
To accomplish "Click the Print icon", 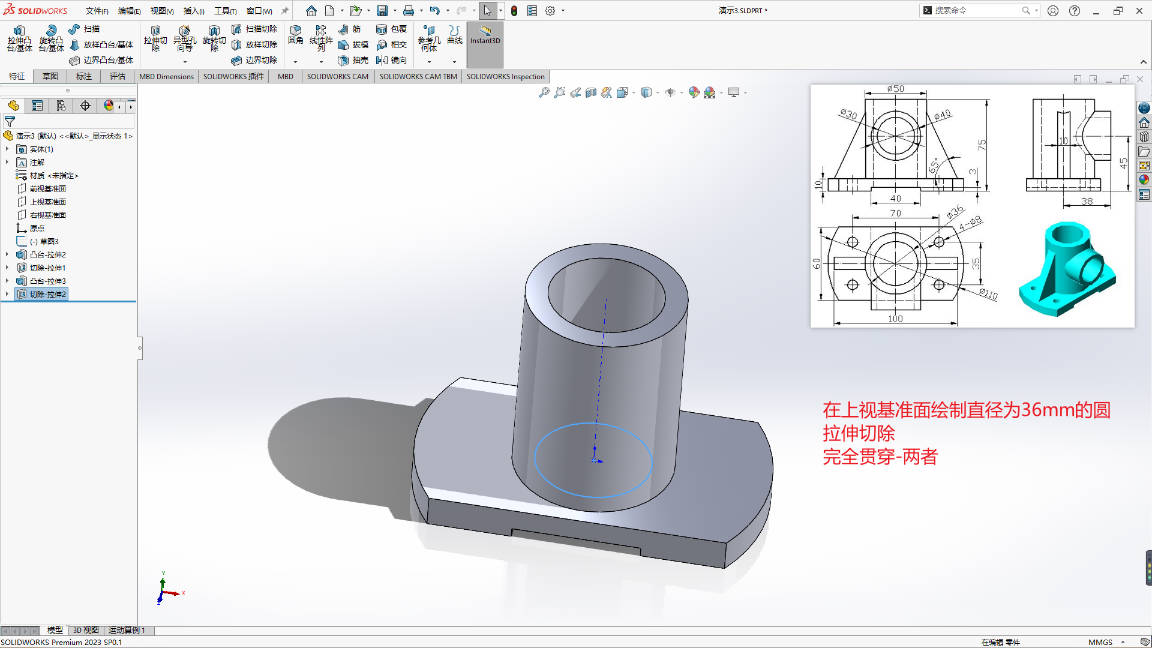I will pyautogui.click(x=408, y=10).
